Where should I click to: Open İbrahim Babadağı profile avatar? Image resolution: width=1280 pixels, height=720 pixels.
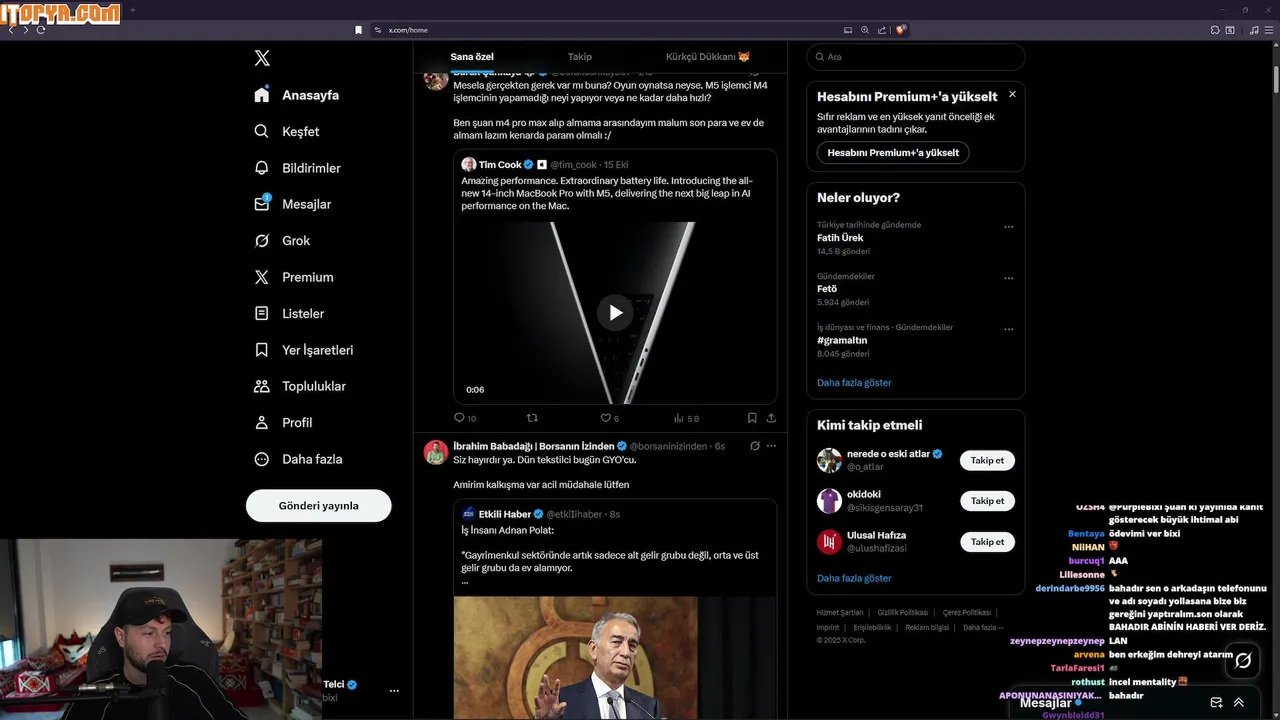pos(436,452)
